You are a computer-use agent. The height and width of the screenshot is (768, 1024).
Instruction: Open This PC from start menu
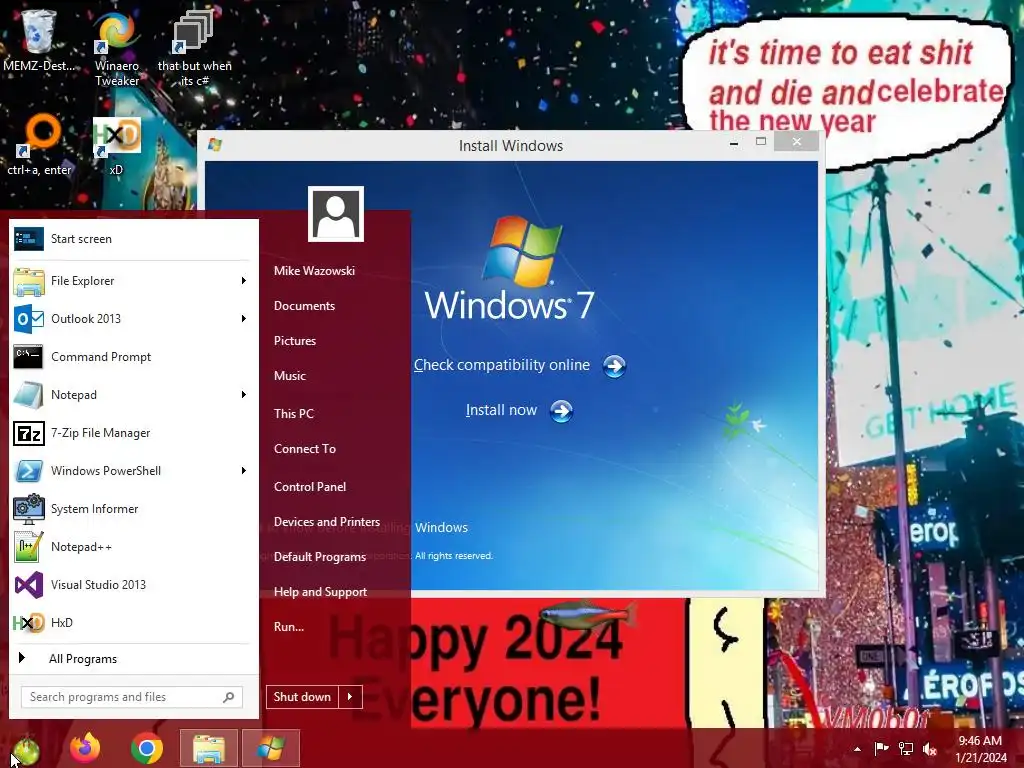[294, 413]
